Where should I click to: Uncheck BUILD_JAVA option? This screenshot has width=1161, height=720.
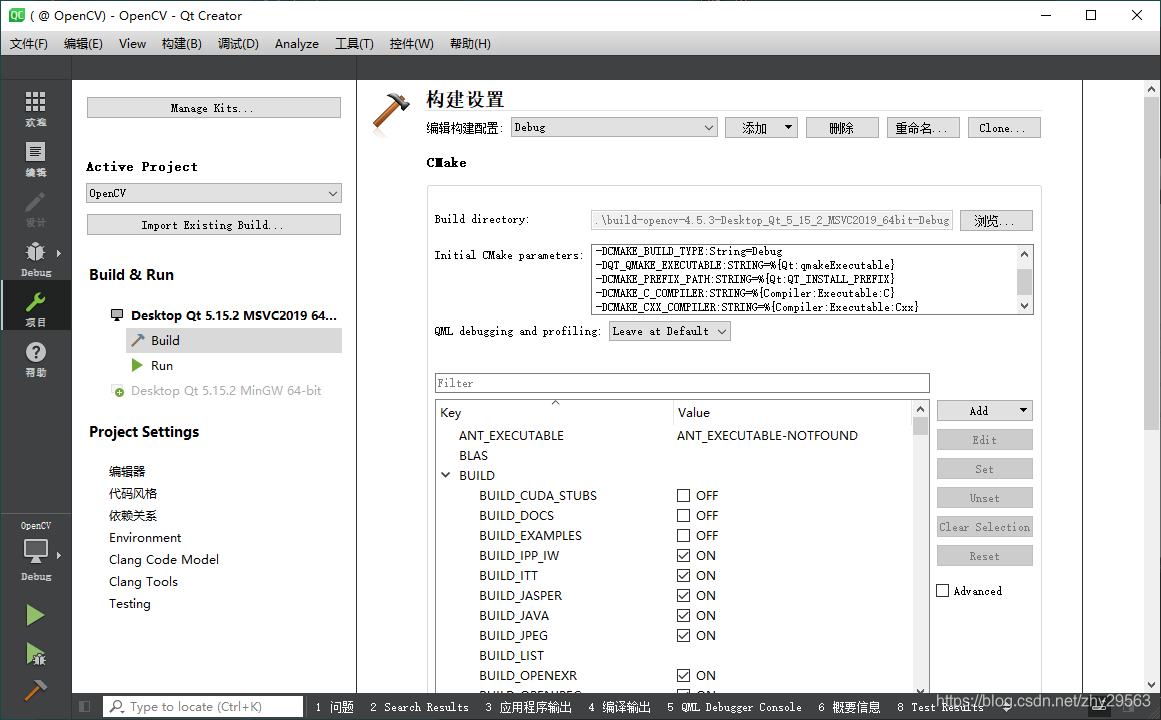coord(683,616)
